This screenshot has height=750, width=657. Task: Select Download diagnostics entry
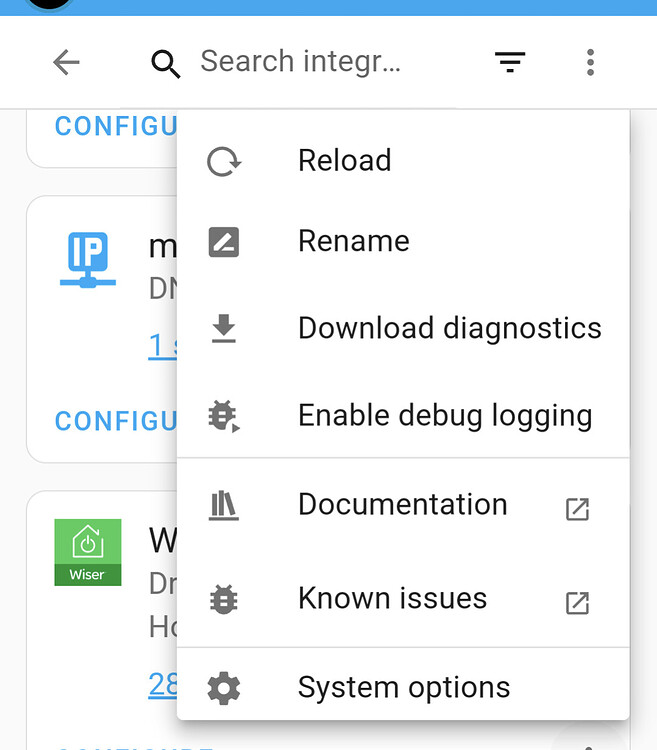(x=403, y=328)
